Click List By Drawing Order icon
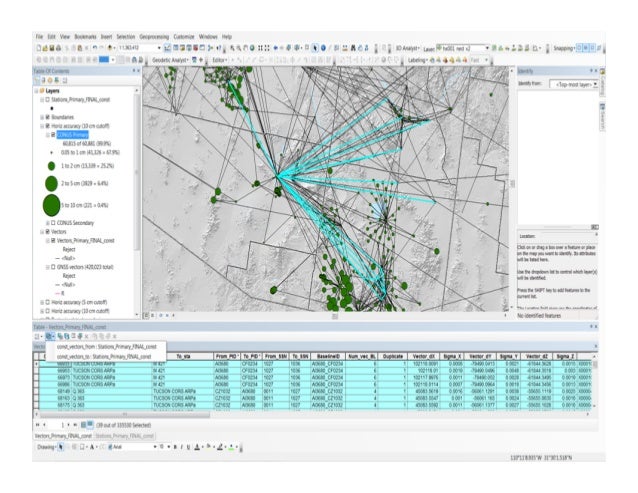The image size is (638, 493). (39, 80)
